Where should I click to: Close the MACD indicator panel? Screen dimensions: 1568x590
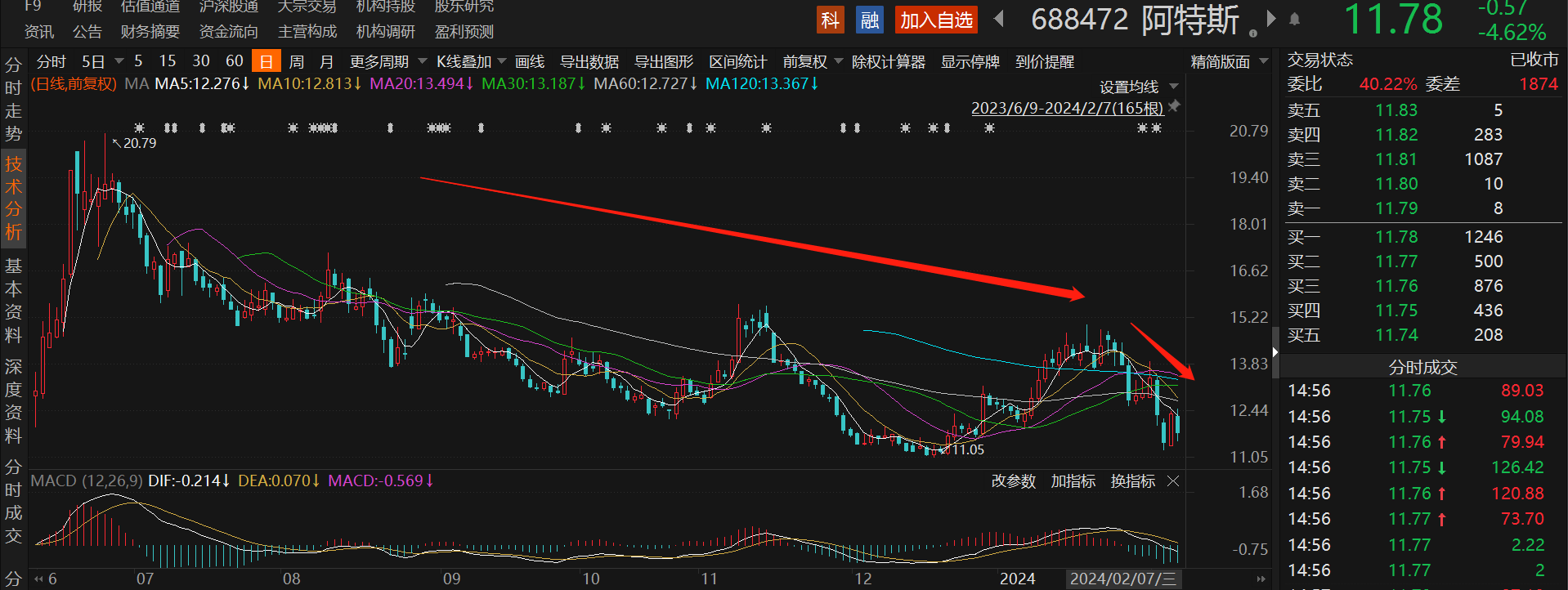1173,481
